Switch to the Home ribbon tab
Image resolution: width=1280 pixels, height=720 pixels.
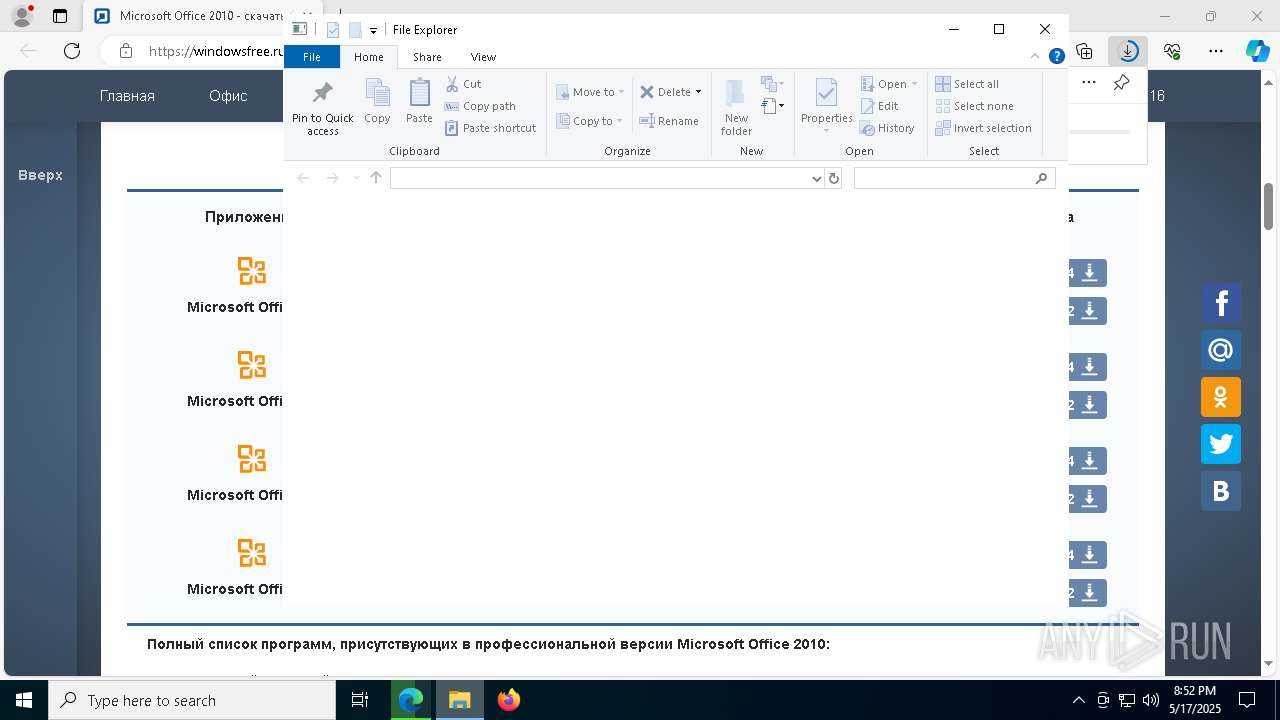[369, 57]
